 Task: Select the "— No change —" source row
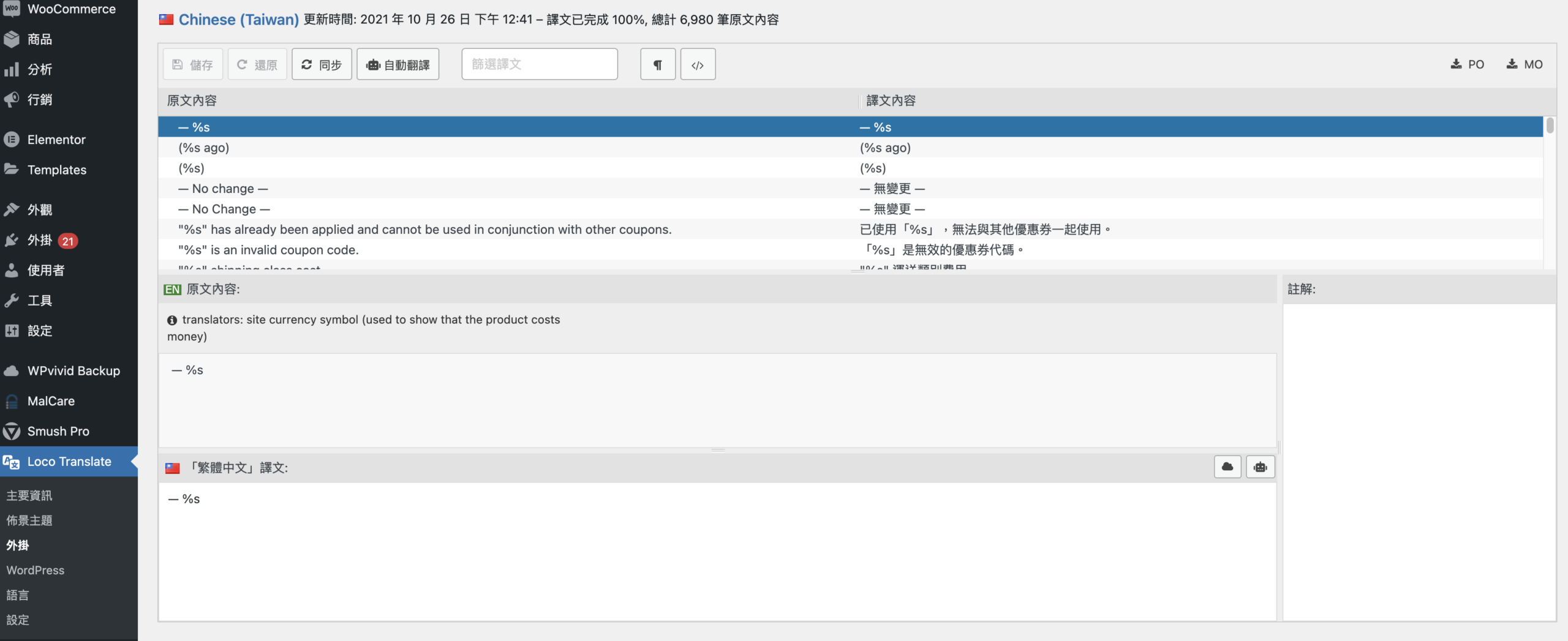pyautogui.click(x=223, y=189)
